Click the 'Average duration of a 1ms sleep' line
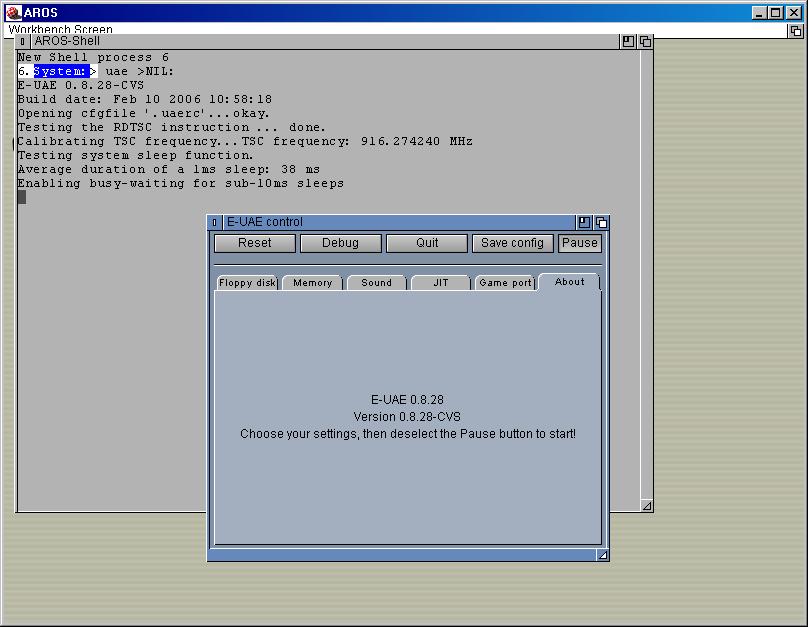The width and height of the screenshot is (808, 627). pos(169,169)
